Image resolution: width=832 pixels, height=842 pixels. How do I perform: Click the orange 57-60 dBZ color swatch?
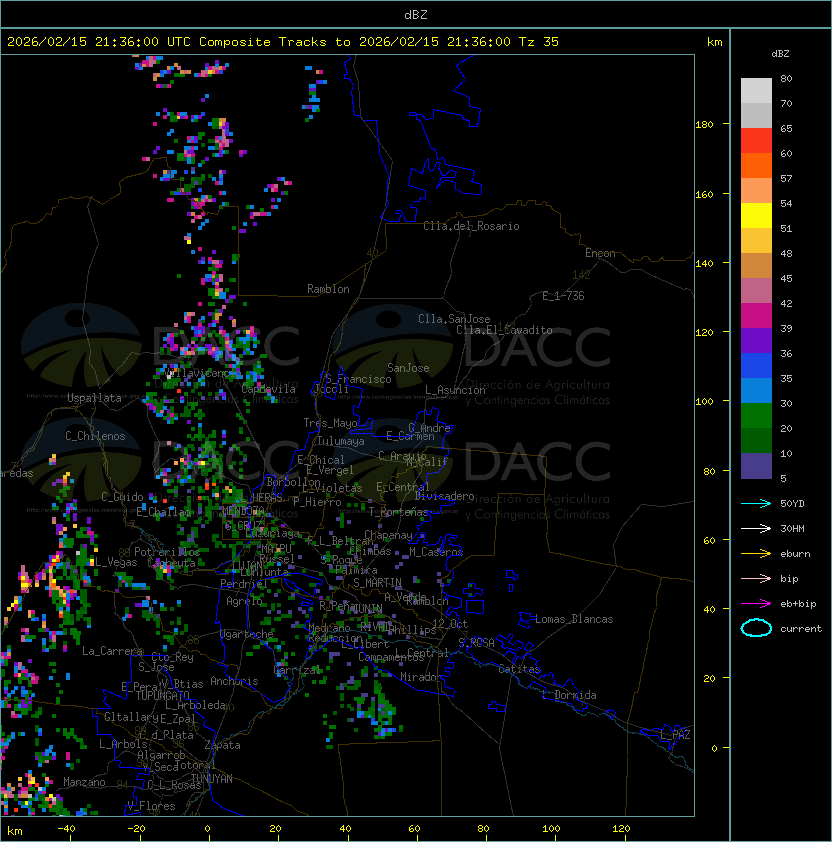coord(756,166)
